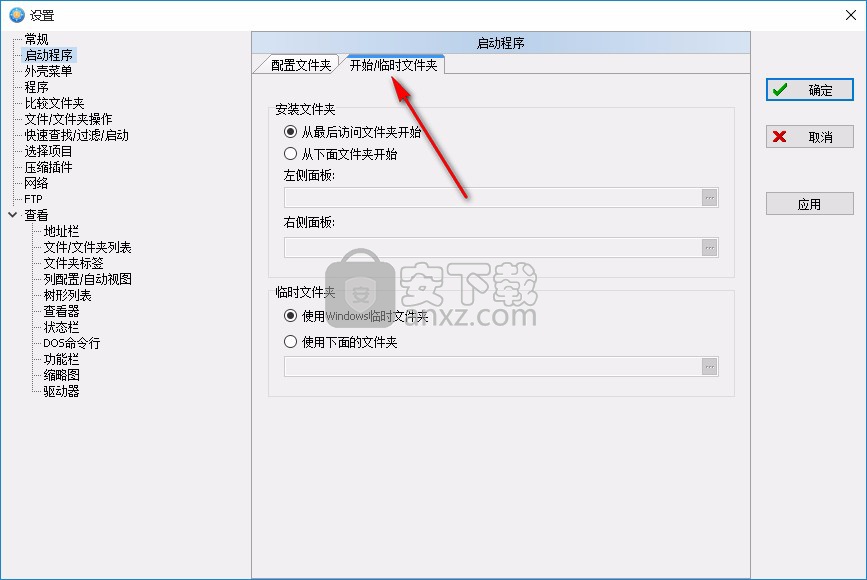
Task: Open 快速查找/过滤/启动 settings category
Action: pos(76,135)
